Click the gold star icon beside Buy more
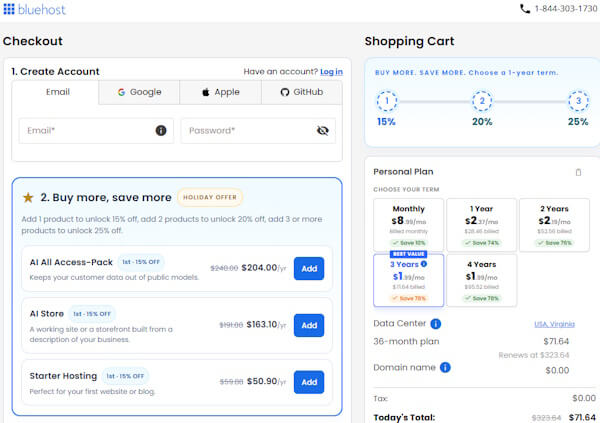 [28, 197]
